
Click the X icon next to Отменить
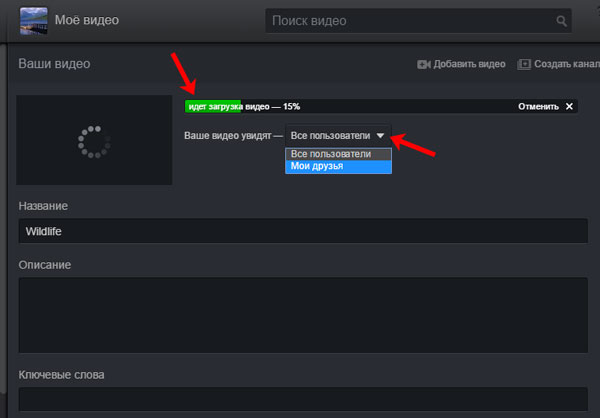570,106
